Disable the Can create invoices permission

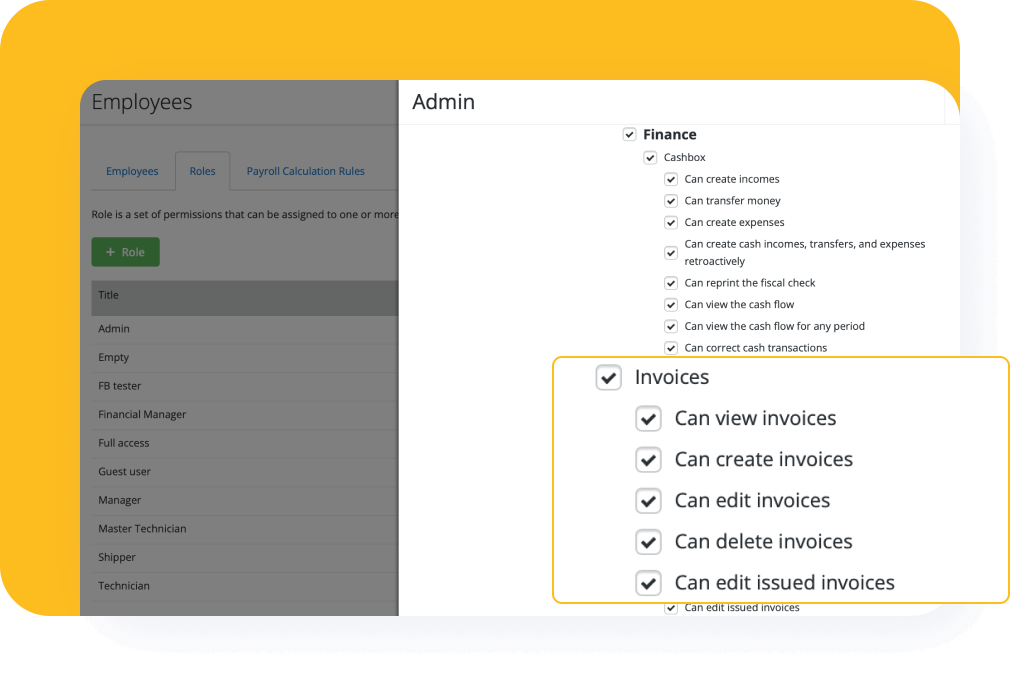point(648,459)
